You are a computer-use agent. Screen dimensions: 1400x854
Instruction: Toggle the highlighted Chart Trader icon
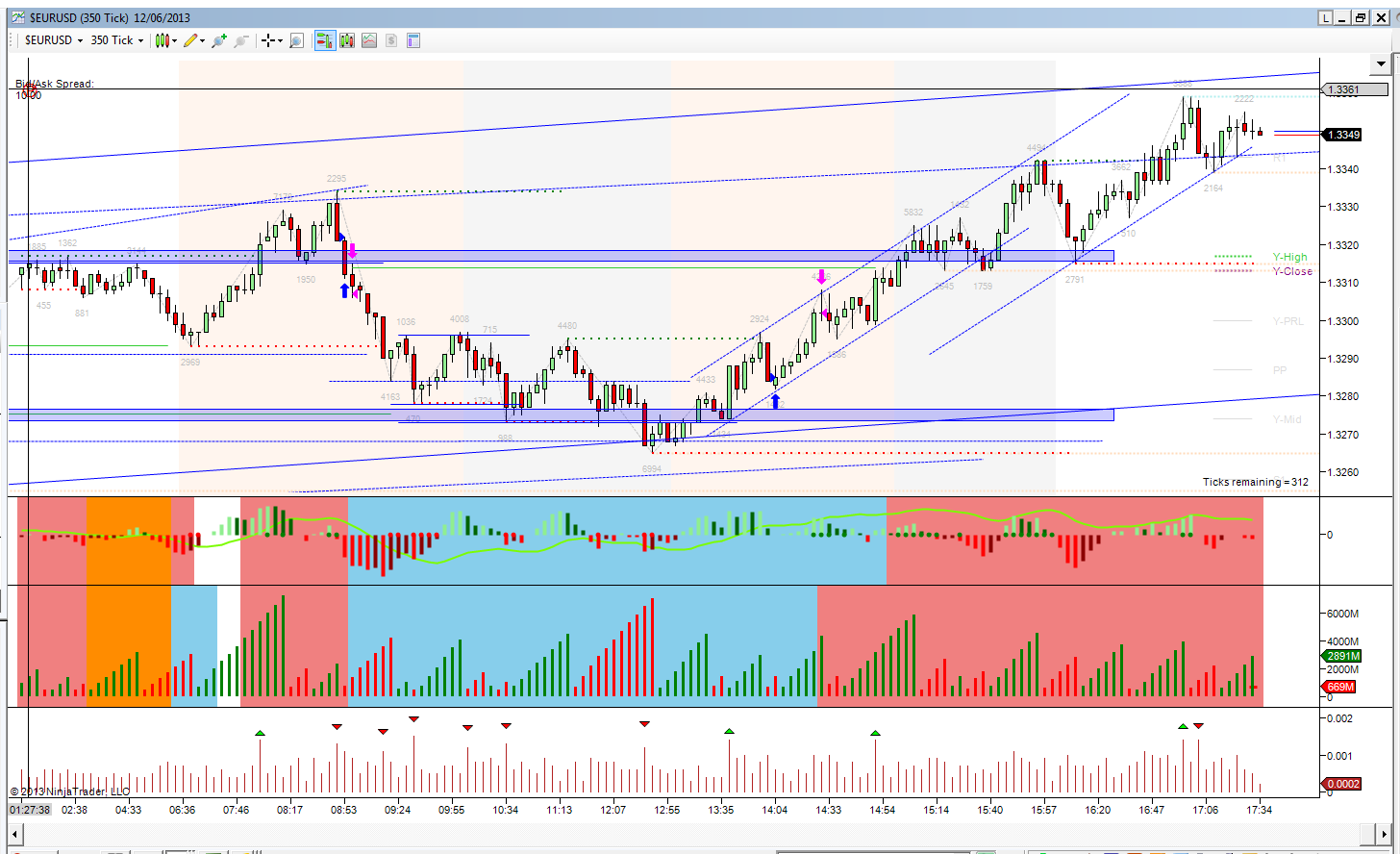coord(325,40)
